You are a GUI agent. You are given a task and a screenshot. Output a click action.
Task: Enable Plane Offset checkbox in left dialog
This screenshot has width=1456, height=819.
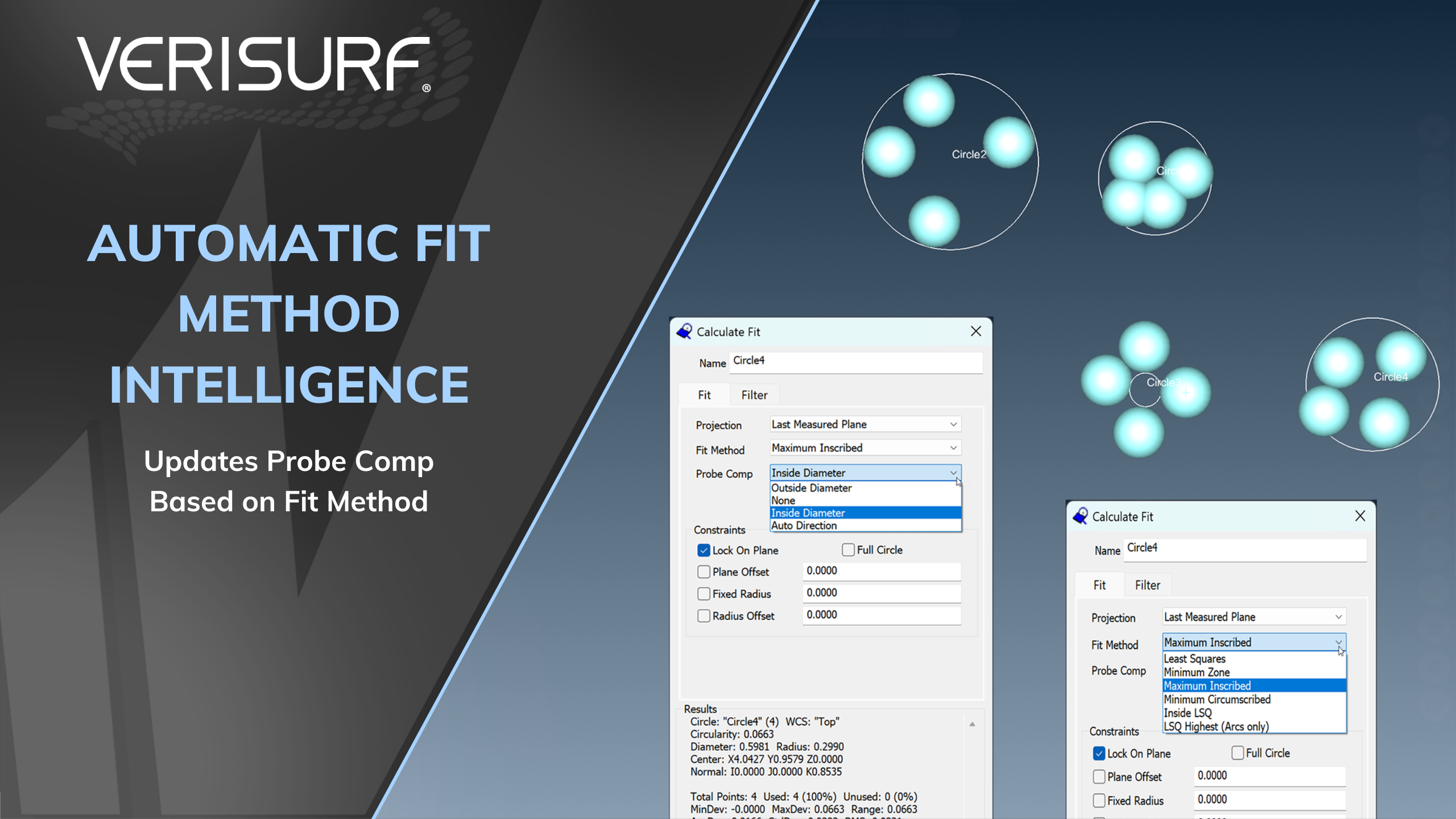704,572
